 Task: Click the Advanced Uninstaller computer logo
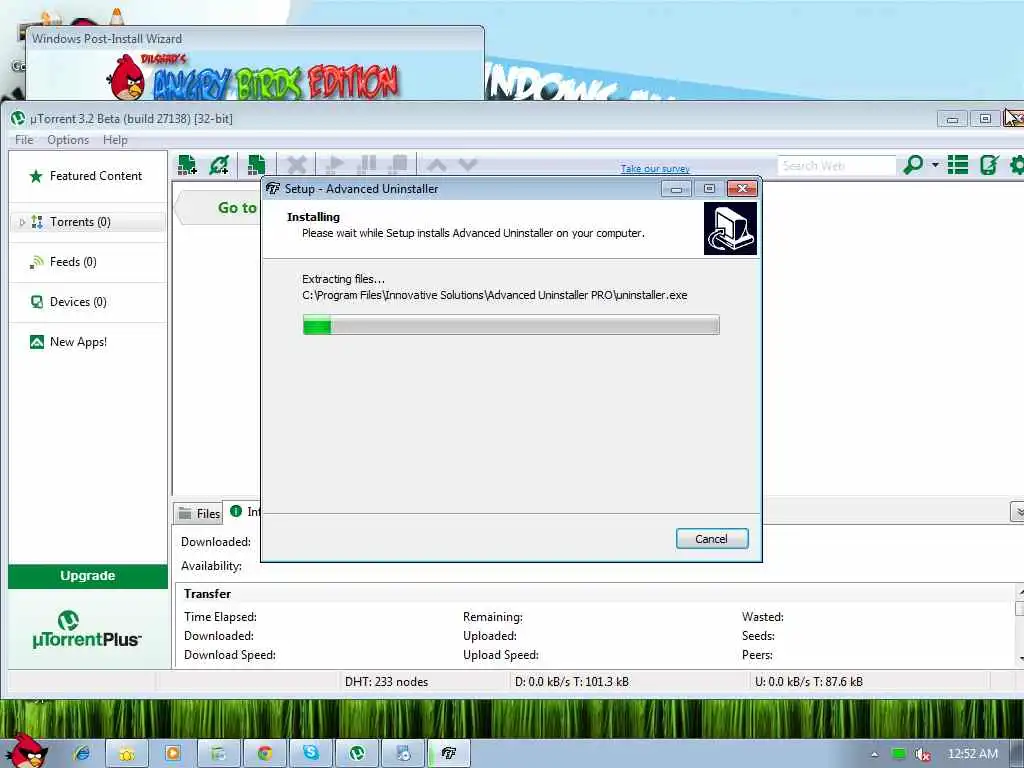[x=730, y=228]
